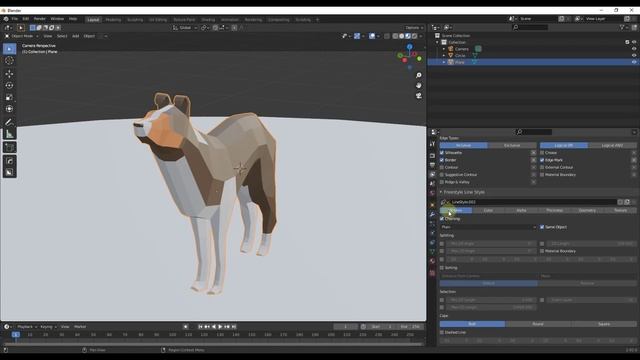Select the Move tool
Viewport: 640px width, 360px height.
(9, 74)
